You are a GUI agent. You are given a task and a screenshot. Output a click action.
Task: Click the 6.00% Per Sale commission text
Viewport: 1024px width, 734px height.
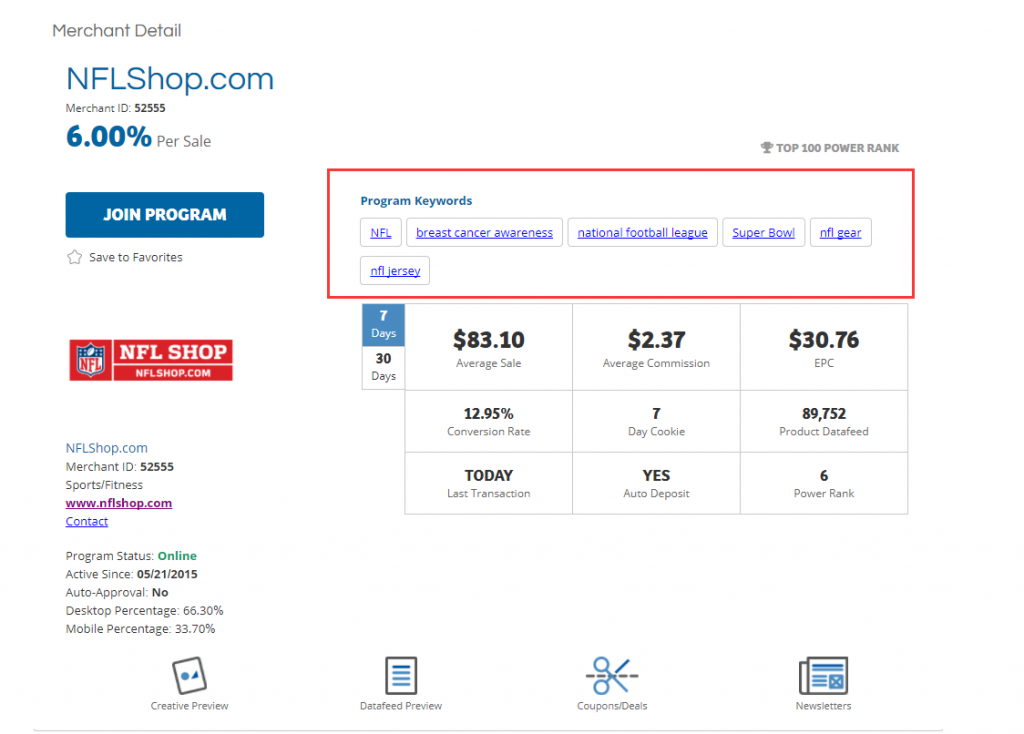coord(138,137)
